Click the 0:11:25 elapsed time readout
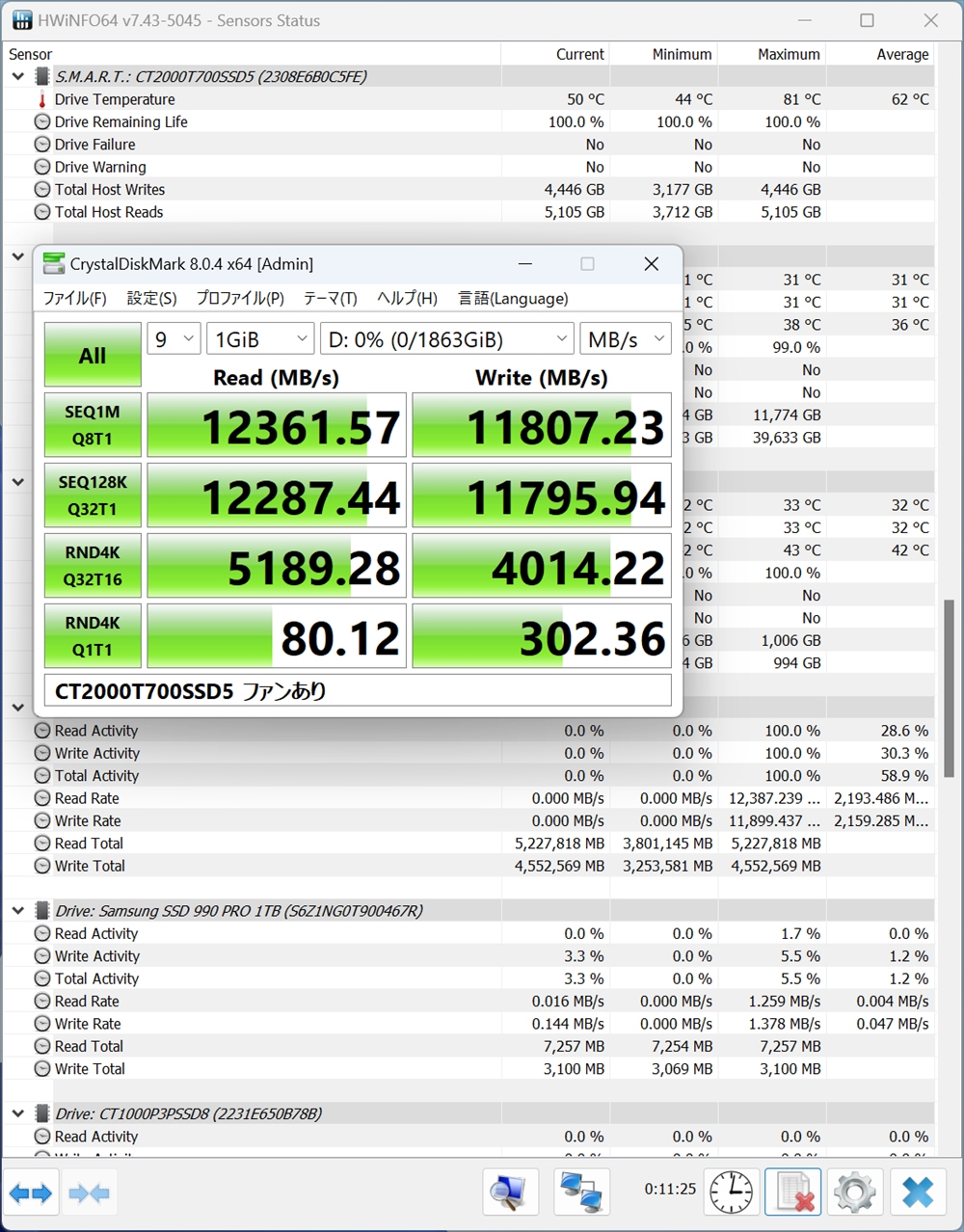The width and height of the screenshot is (964, 1232). pyautogui.click(x=670, y=1189)
